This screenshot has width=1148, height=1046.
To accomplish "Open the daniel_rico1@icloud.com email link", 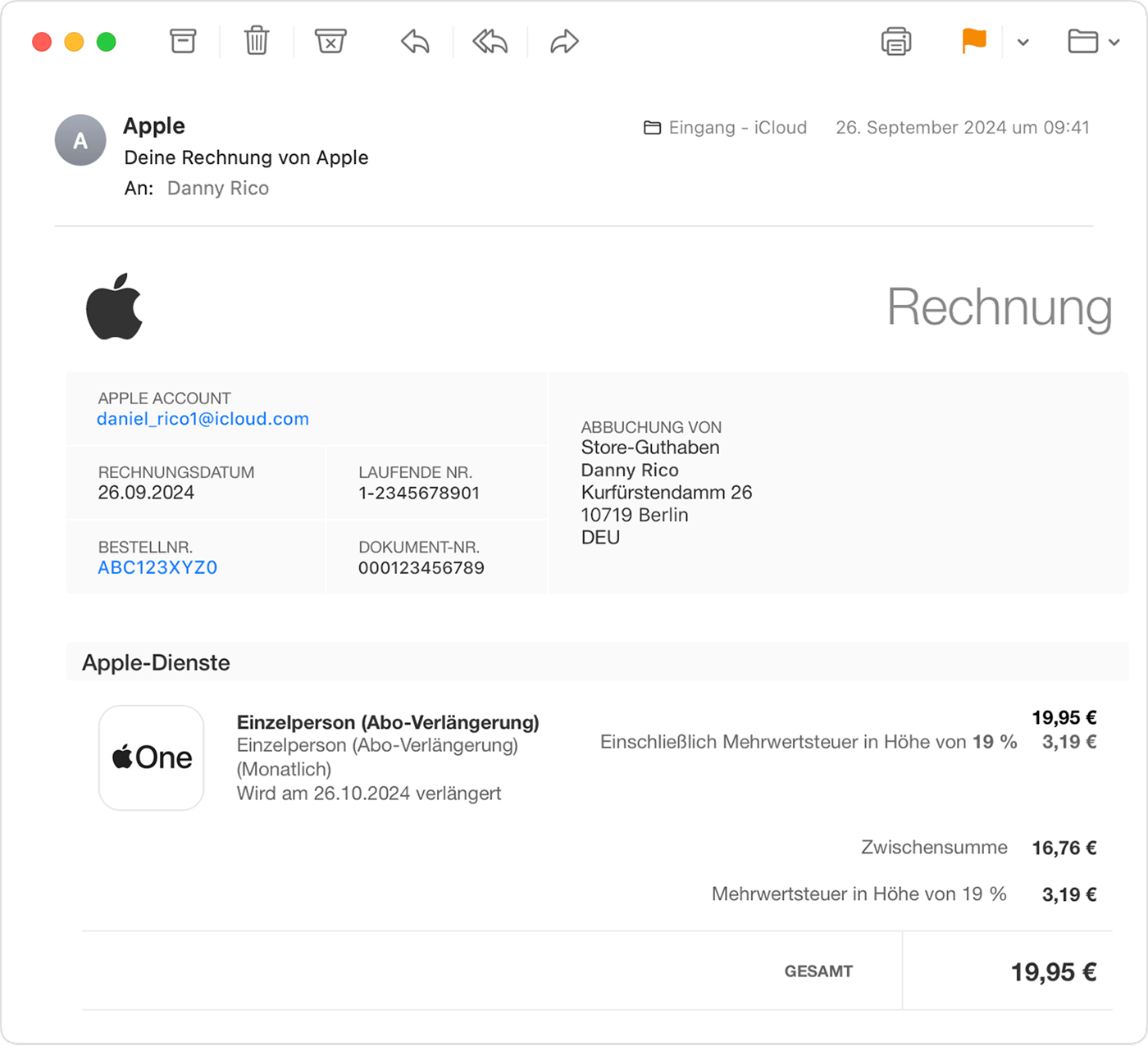I will pyautogui.click(x=203, y=418).
